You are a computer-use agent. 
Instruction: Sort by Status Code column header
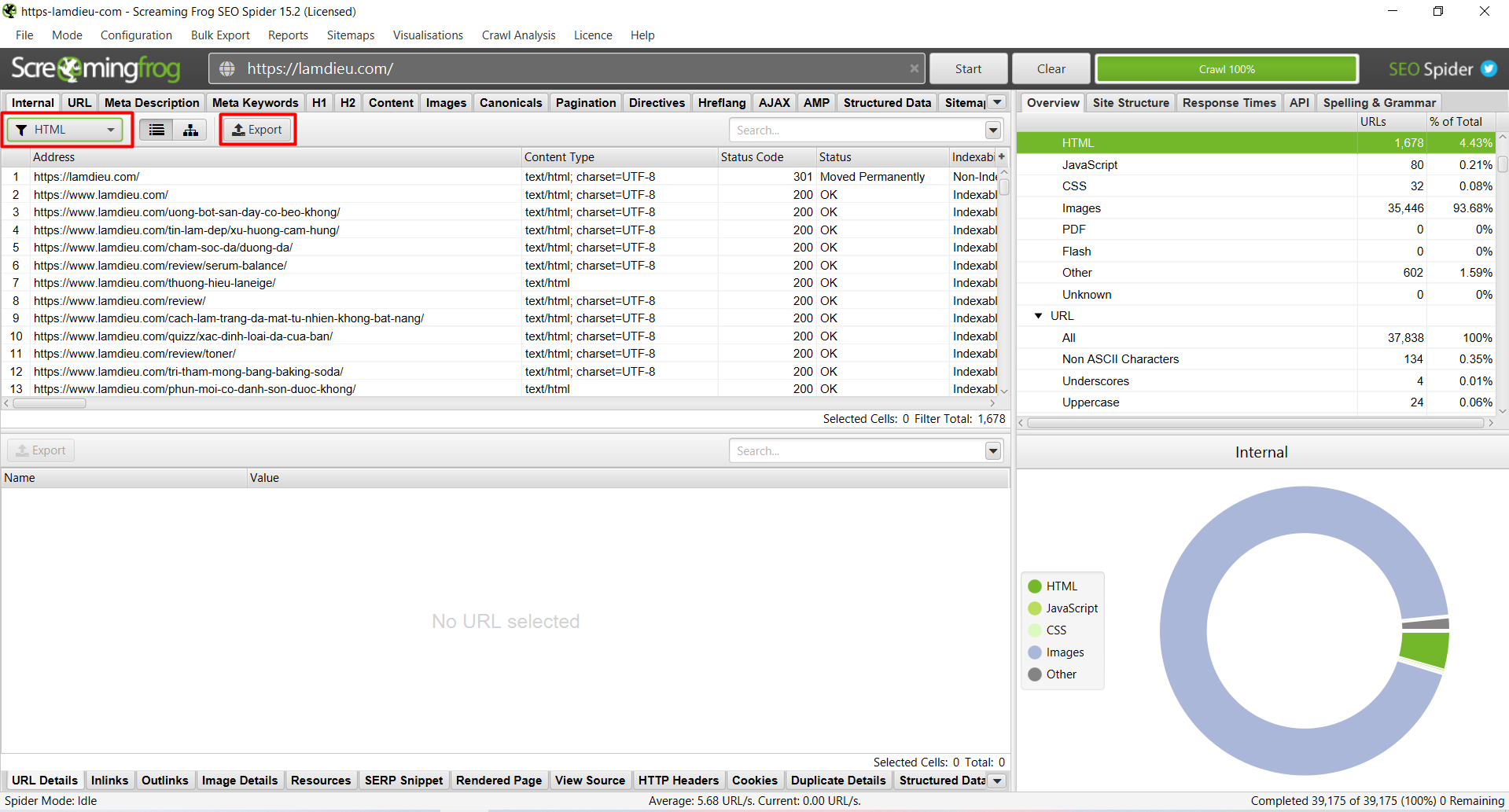(767, 156)
